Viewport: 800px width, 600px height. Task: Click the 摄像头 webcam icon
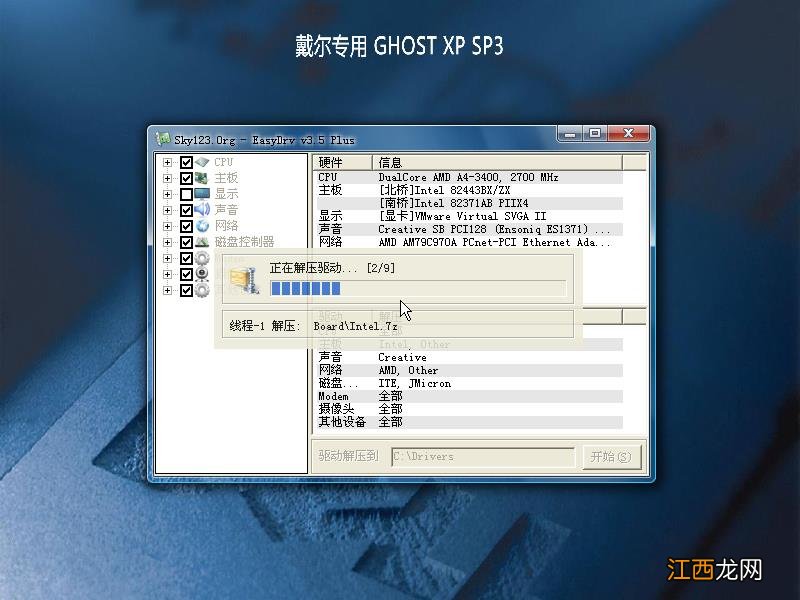[203, 274]
